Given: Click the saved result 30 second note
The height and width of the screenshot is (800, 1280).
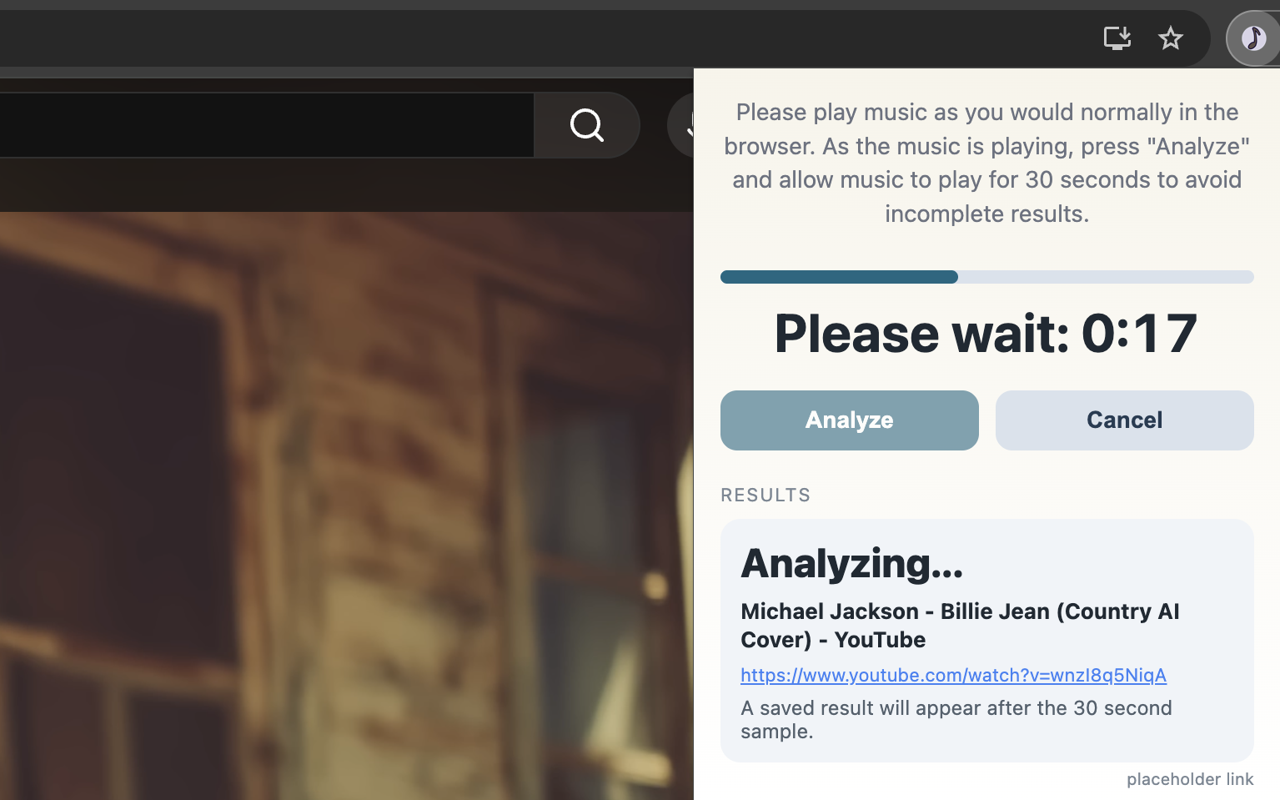Looking at the screenshot, I should (956, 719).
